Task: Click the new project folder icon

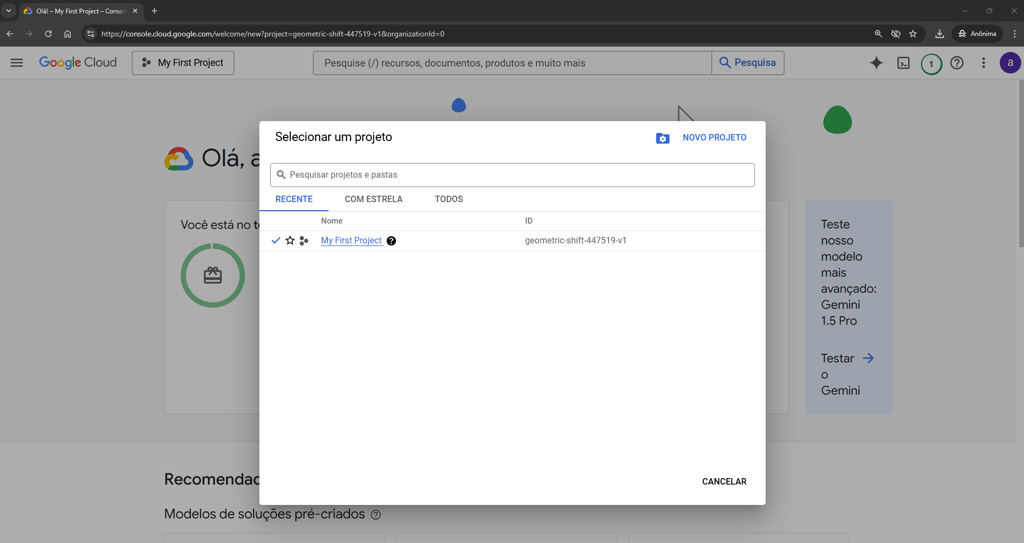Action: pyautogui.click(x=662, y=138)
